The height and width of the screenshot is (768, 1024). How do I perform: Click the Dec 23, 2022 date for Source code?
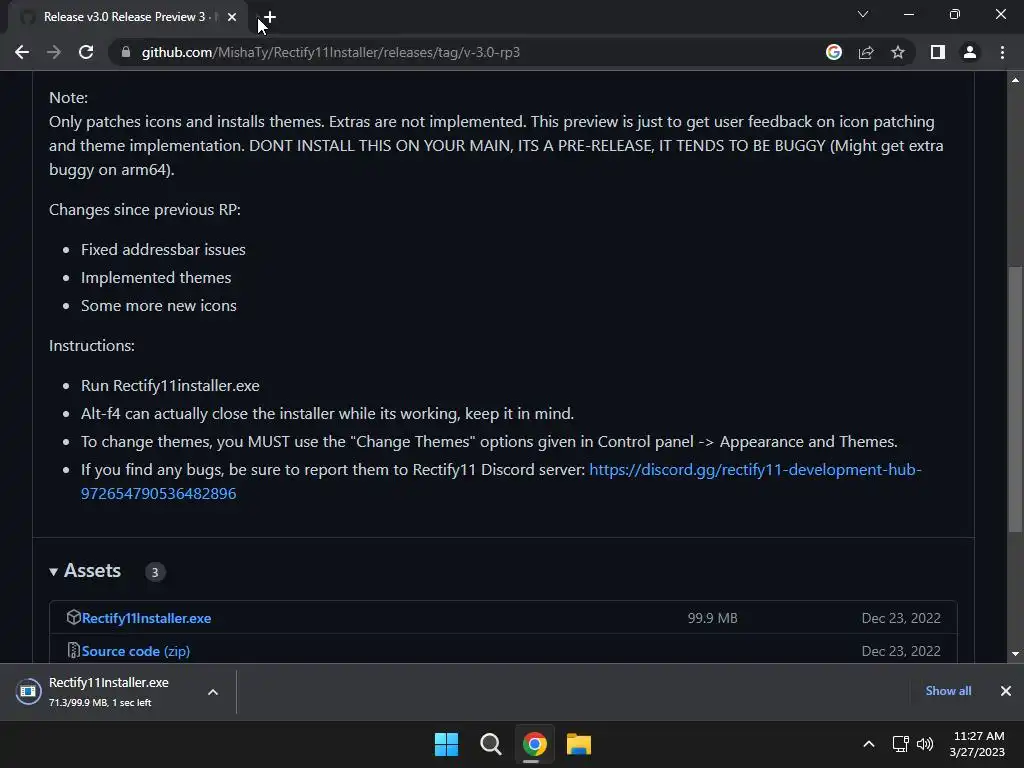coord(901,651)
